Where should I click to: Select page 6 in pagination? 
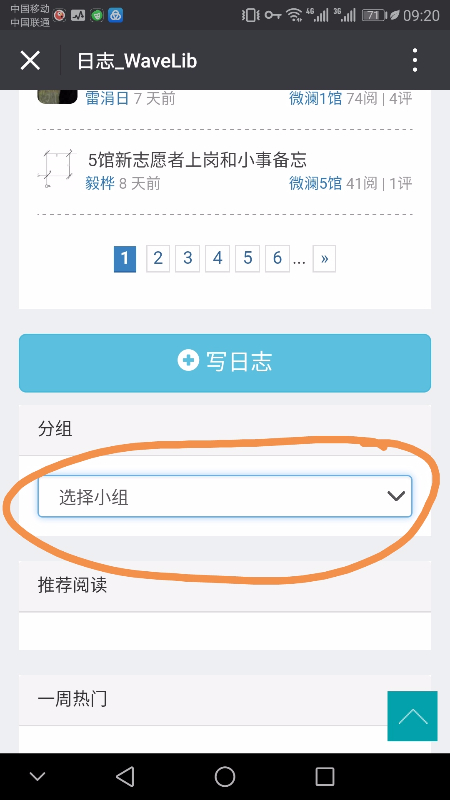coord(278,259)
